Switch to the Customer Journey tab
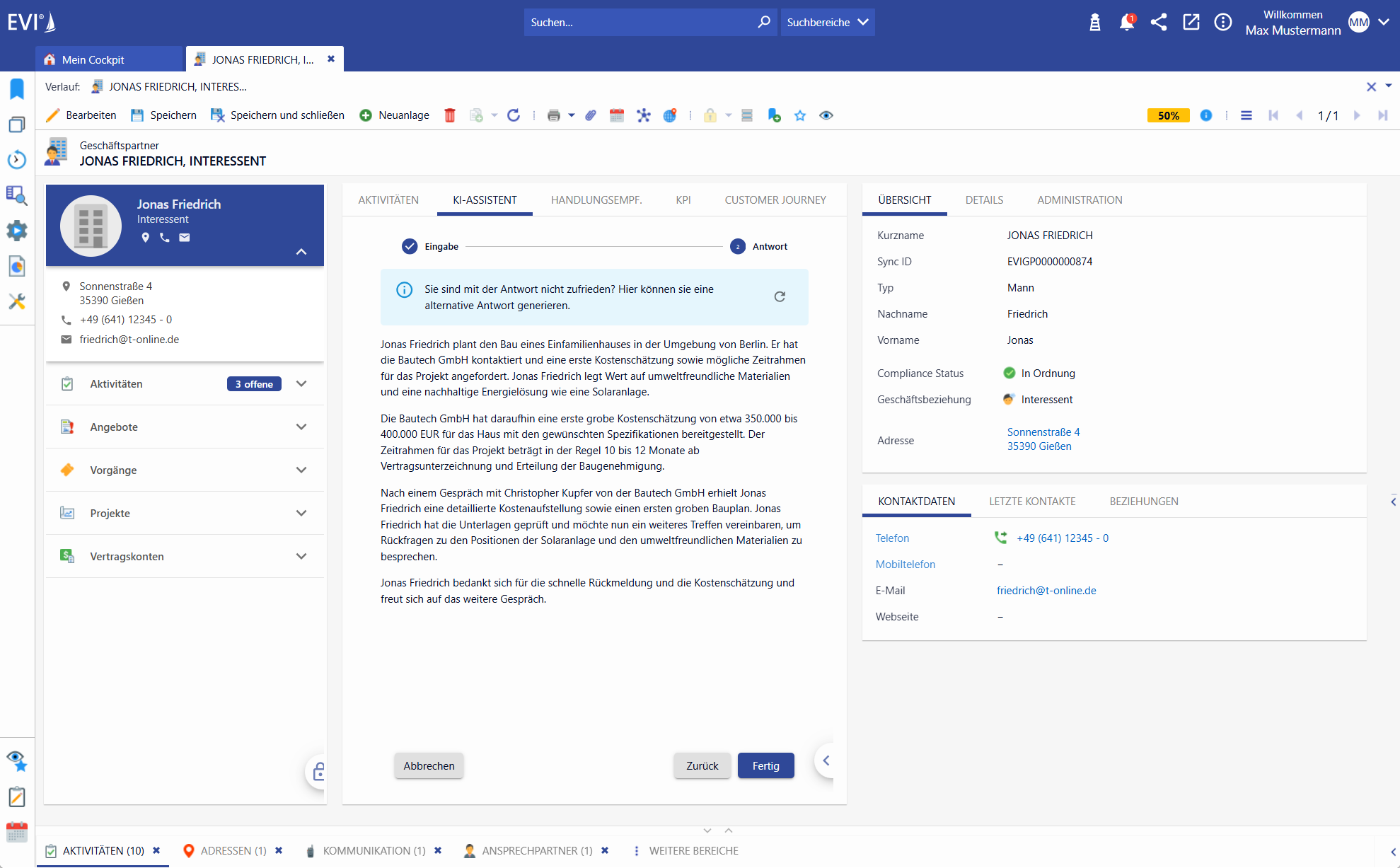Viewport: 1400px width, 868px height. click(x=775, y=200)
